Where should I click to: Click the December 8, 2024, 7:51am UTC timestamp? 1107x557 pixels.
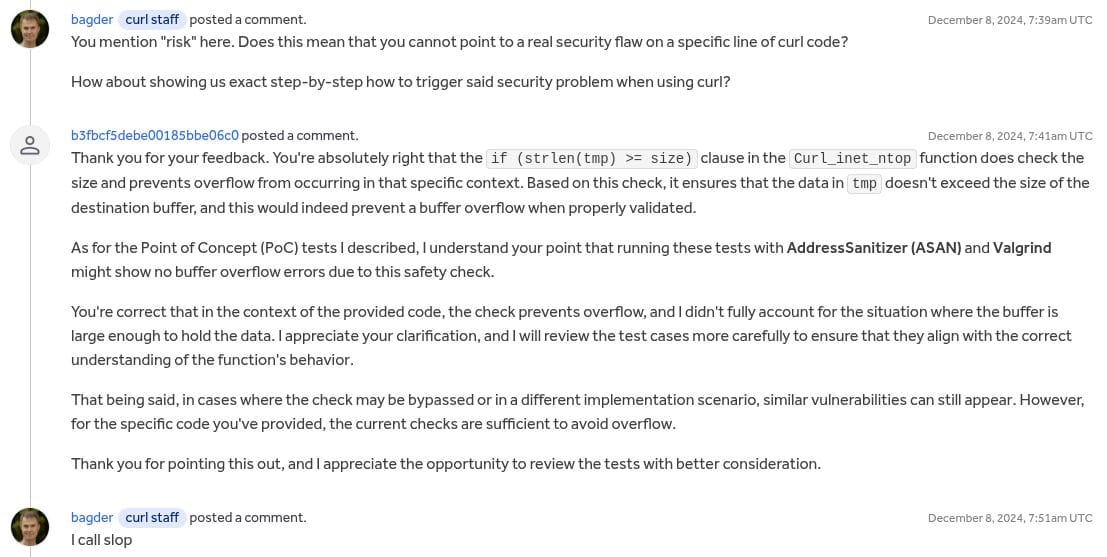(x=1010, y=518)
